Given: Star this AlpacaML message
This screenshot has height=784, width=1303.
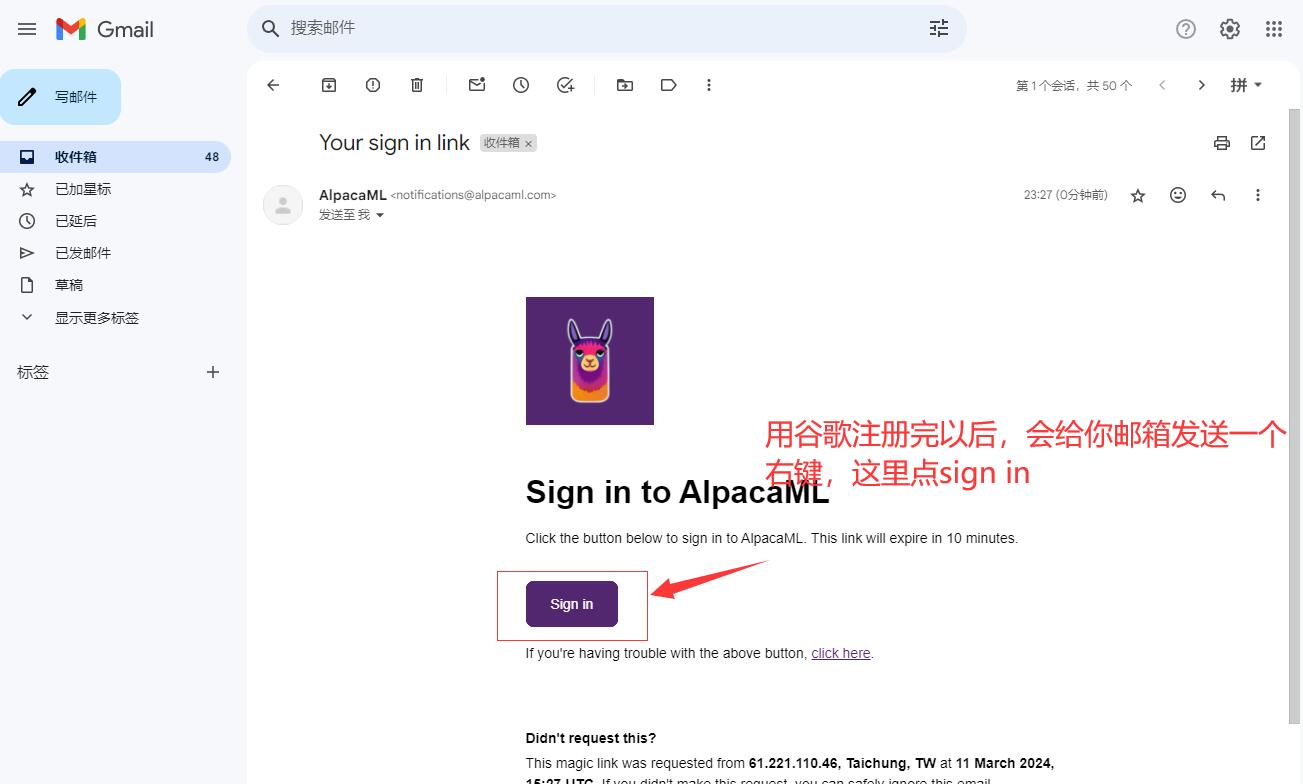Looking at the screenshot, I should (x=1138, y=196).
